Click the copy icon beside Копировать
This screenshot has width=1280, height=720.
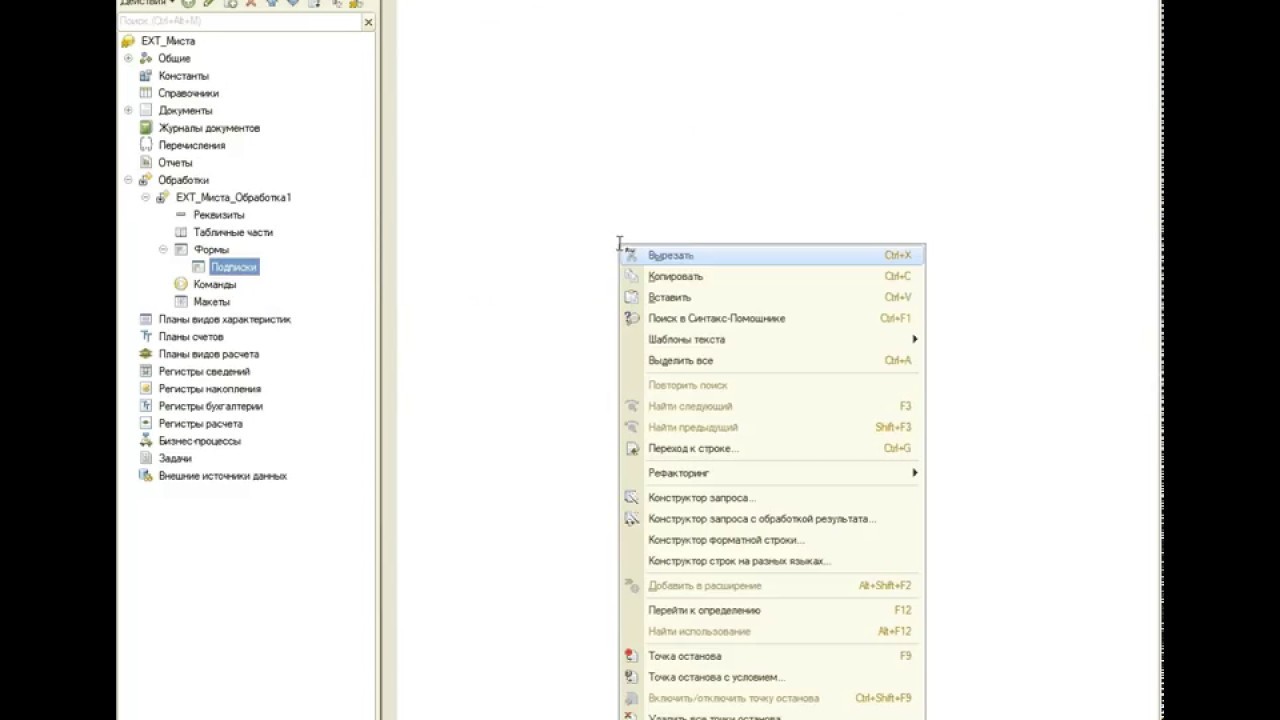pyautogui.click(x=631, y=276)
